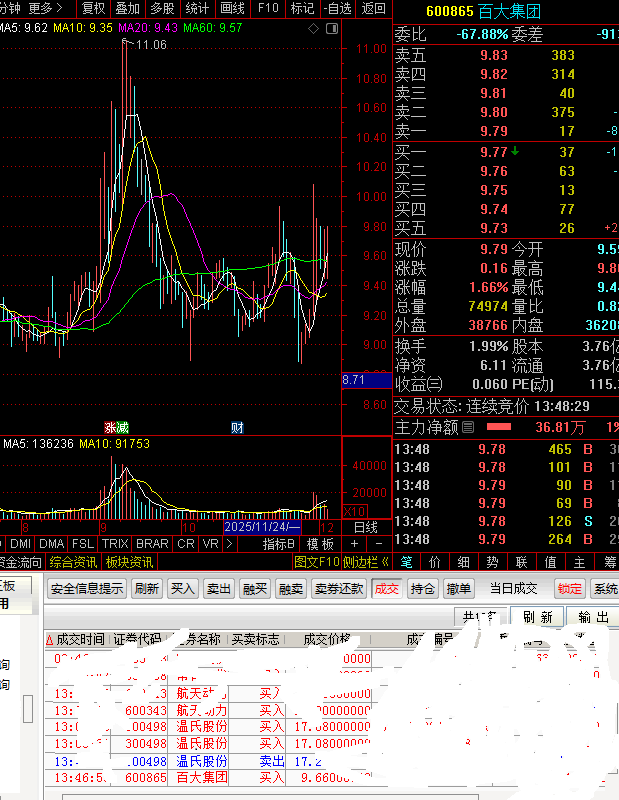
Task: Click the 复权 toolbar button
Action: click(x=93, y=8)
